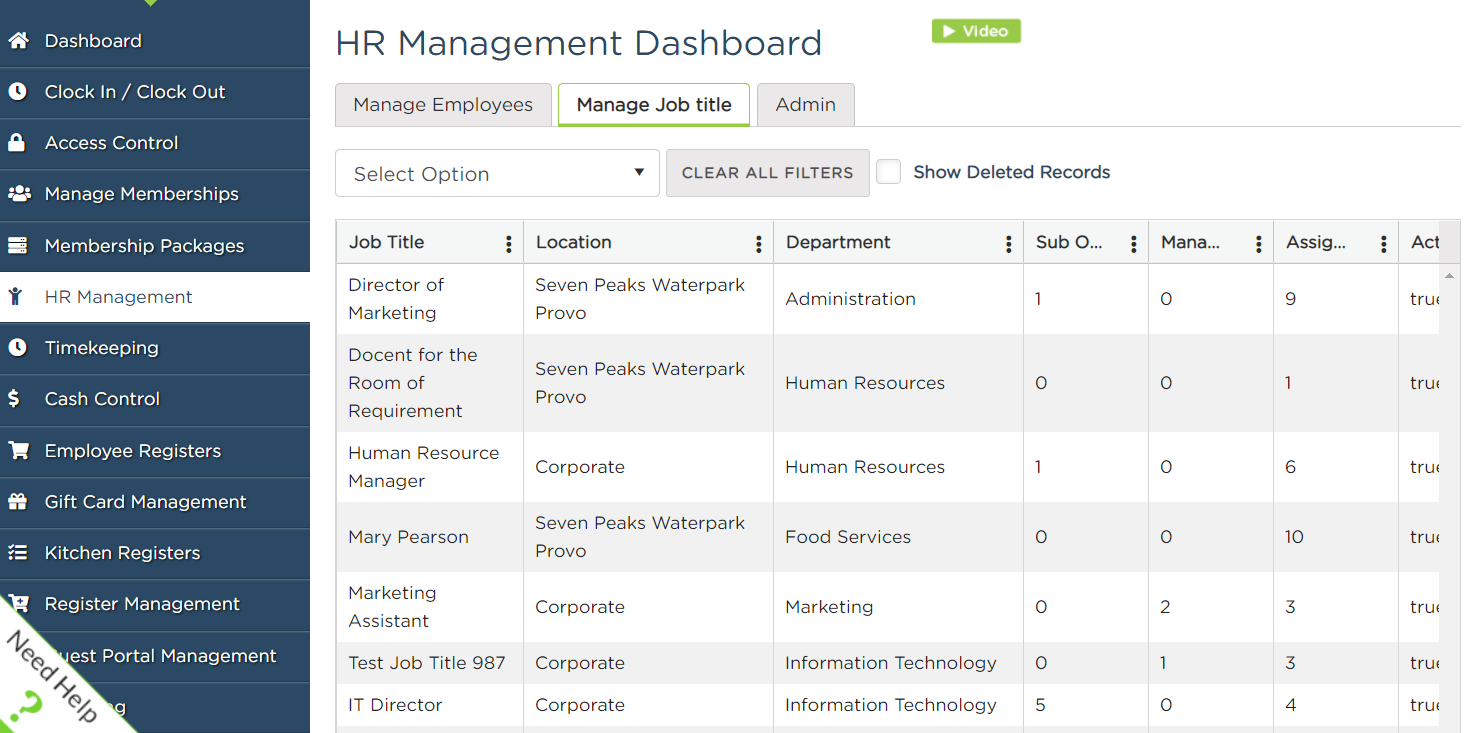The width and height of the screenshot is (1477, 733).
Task: Switch to the Admin tab
Action: (805, 105)
